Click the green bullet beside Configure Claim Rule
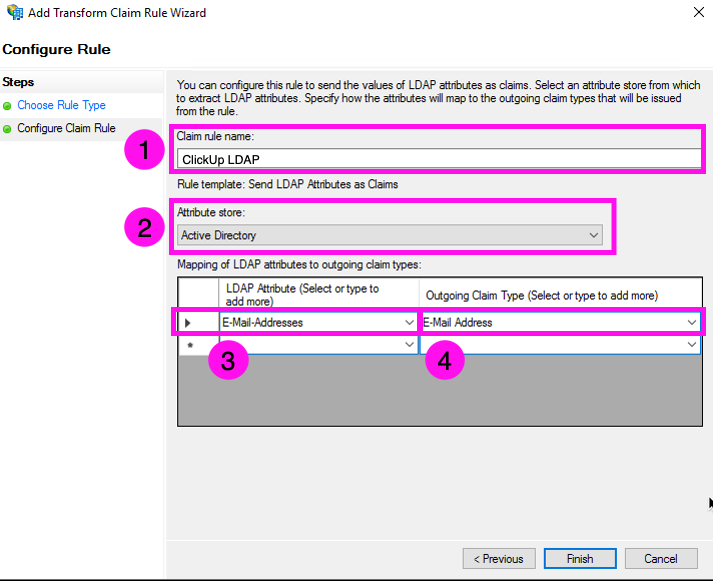The width and height of the screenshot is (713, 581). click(x=8, y=129)
